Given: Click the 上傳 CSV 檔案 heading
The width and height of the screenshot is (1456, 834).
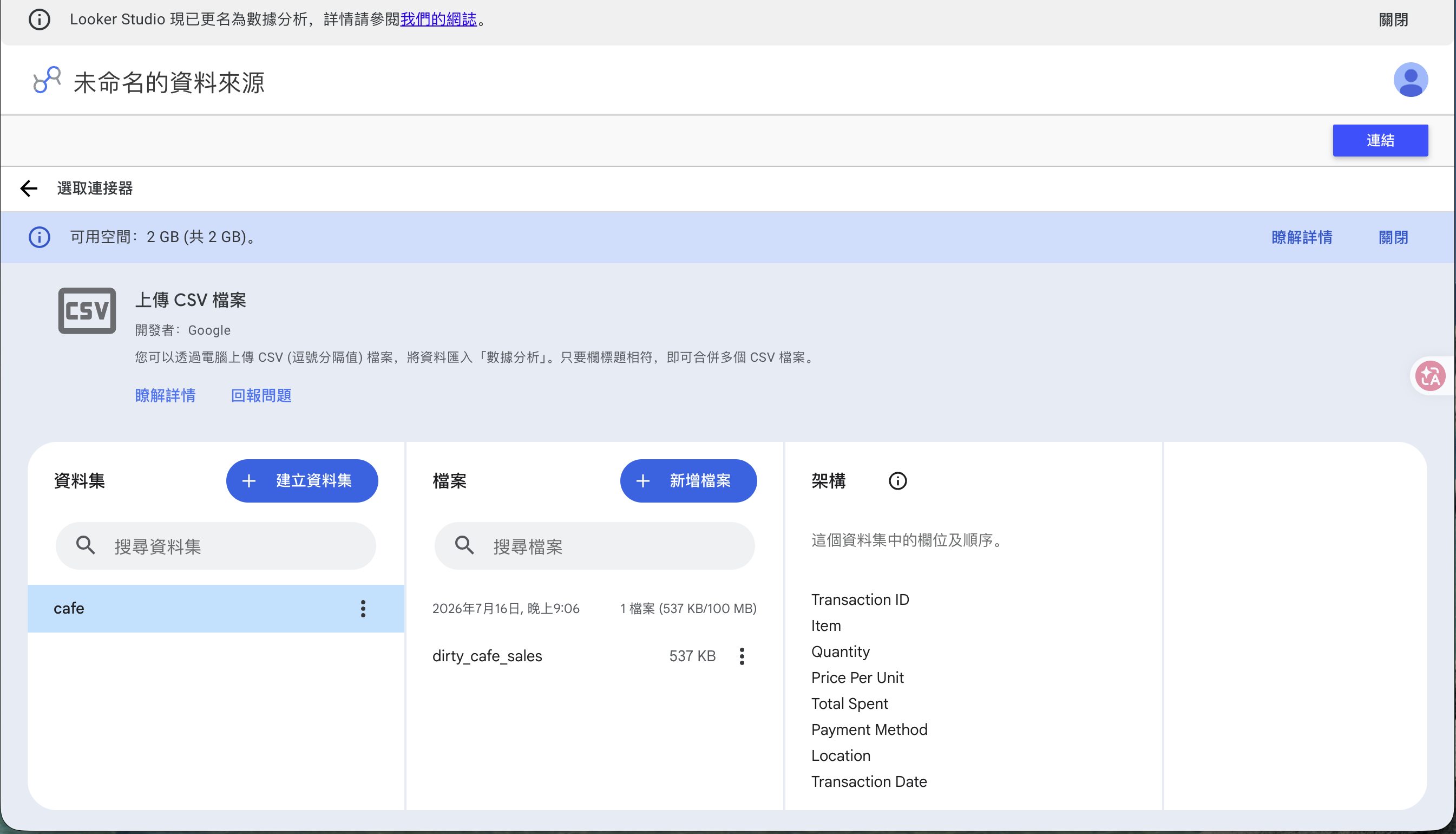Looking at the screenshot, I should [x=191, y=300].
